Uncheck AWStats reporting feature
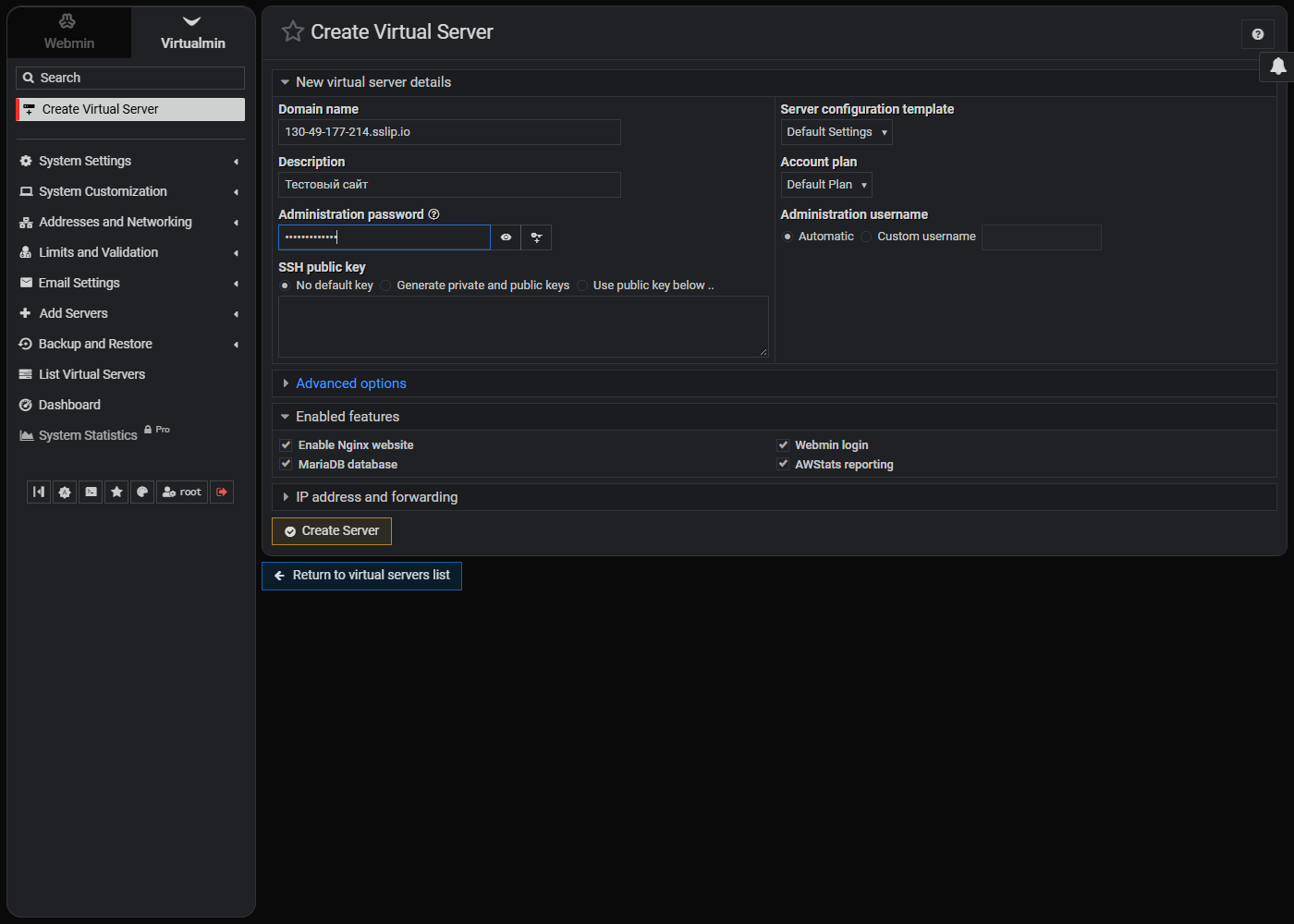This screenshot has width=1294, height=924. (x=784, y=465)
